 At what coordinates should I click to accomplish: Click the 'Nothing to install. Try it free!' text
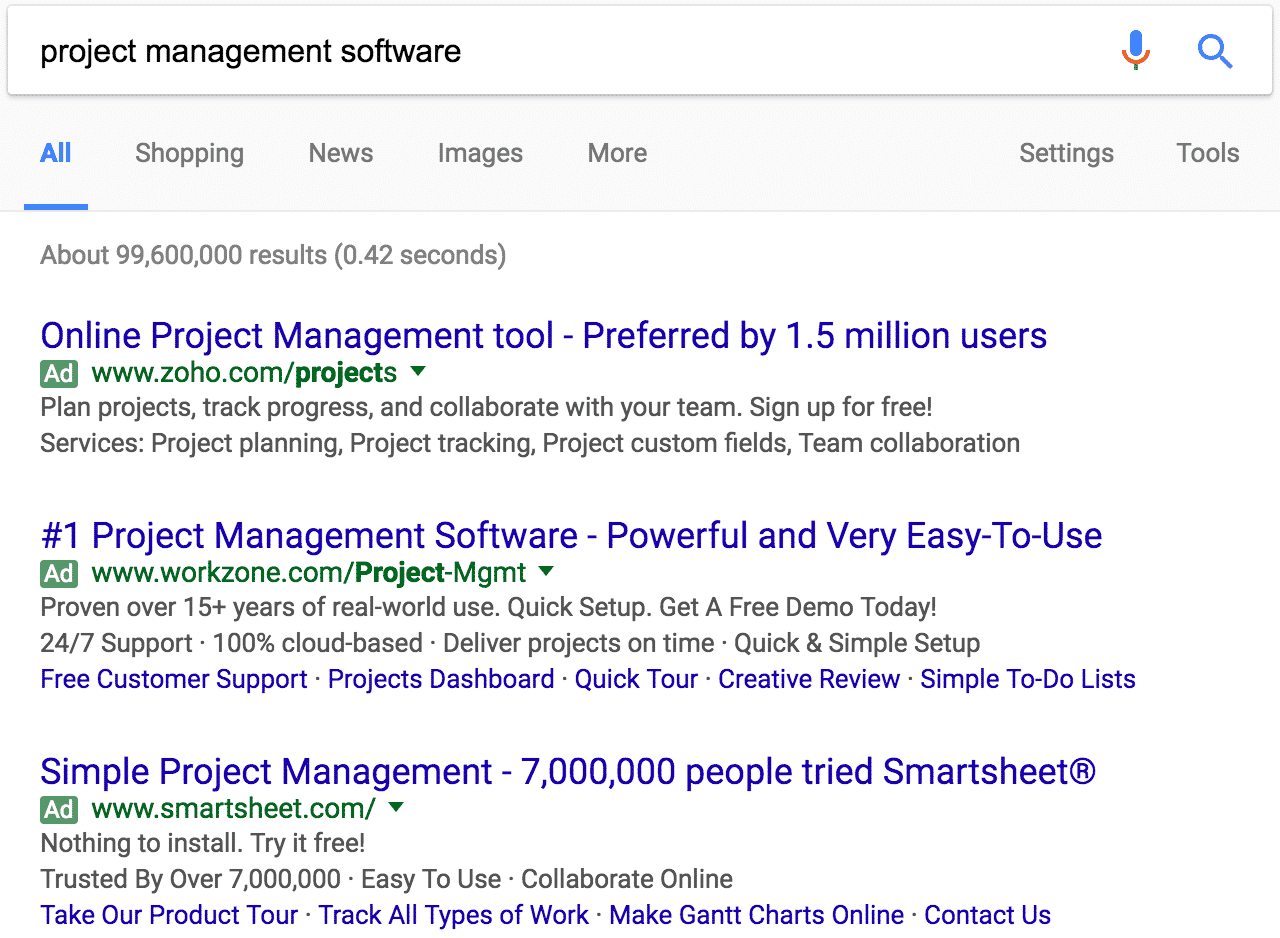coord(203,843)
